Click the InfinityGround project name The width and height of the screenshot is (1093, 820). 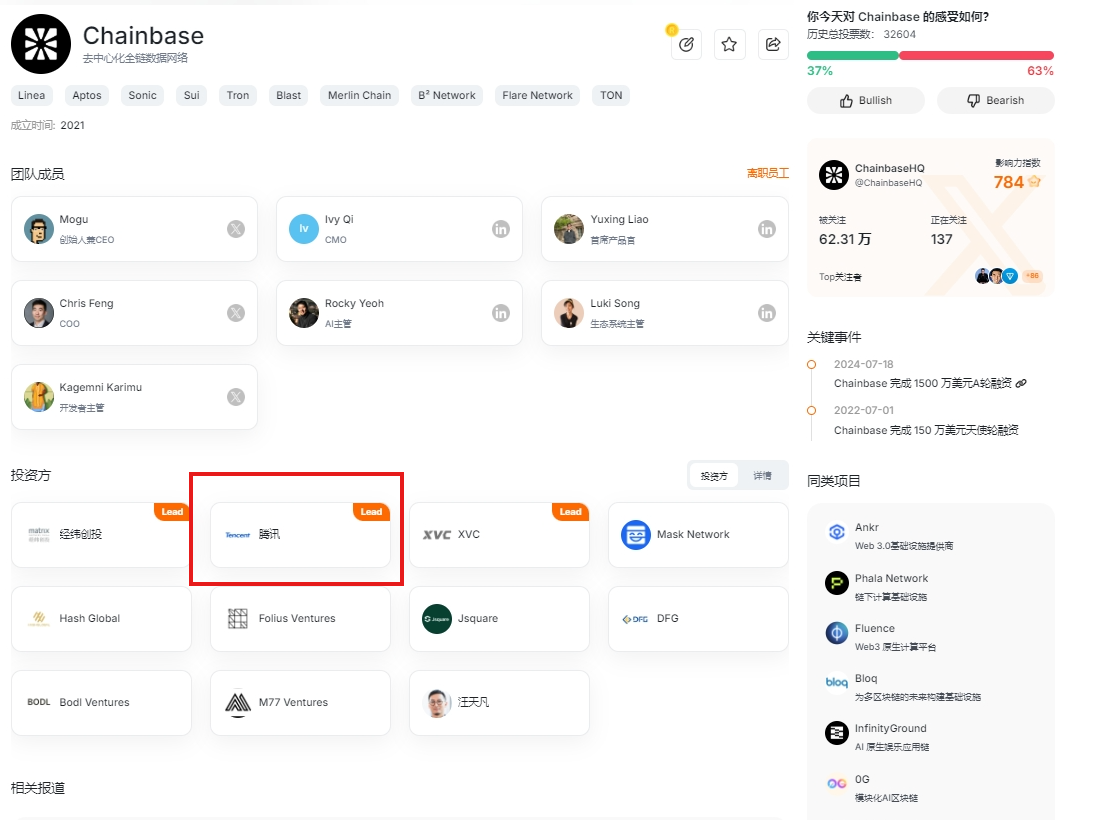[890, 728]
